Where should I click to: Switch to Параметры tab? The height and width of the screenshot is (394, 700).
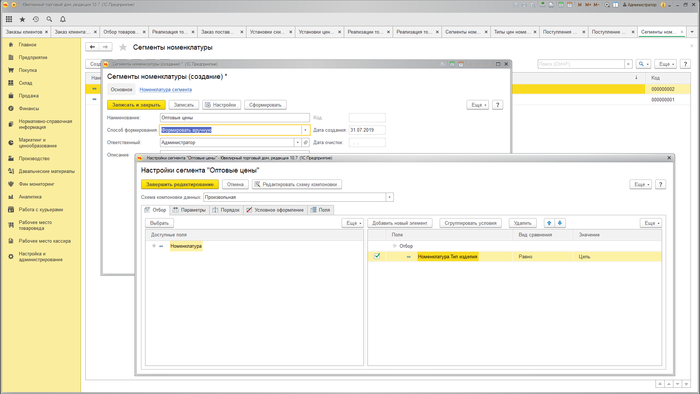(189, 210)
